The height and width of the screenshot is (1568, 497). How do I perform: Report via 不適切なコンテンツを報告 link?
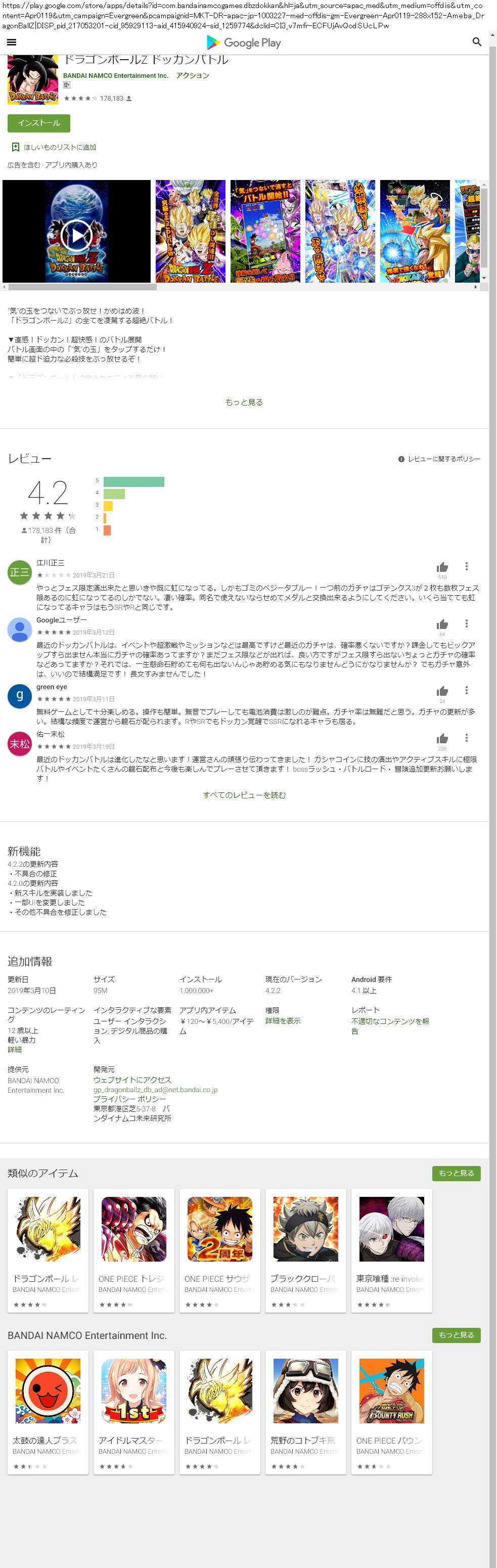390,1025
